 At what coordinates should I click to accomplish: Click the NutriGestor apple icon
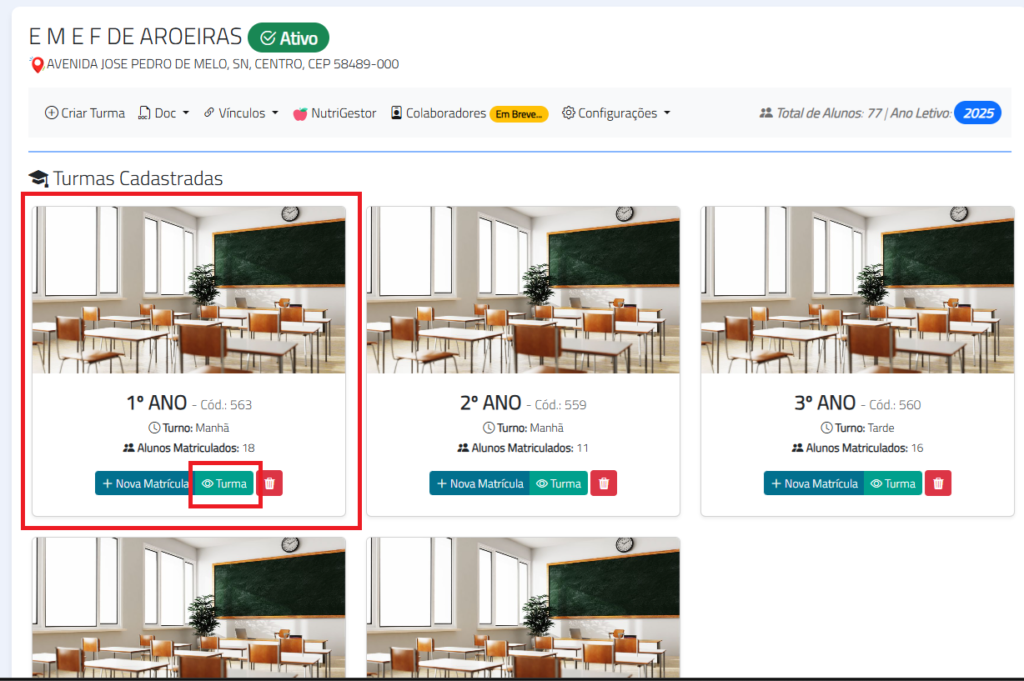[x=299, y=114]
